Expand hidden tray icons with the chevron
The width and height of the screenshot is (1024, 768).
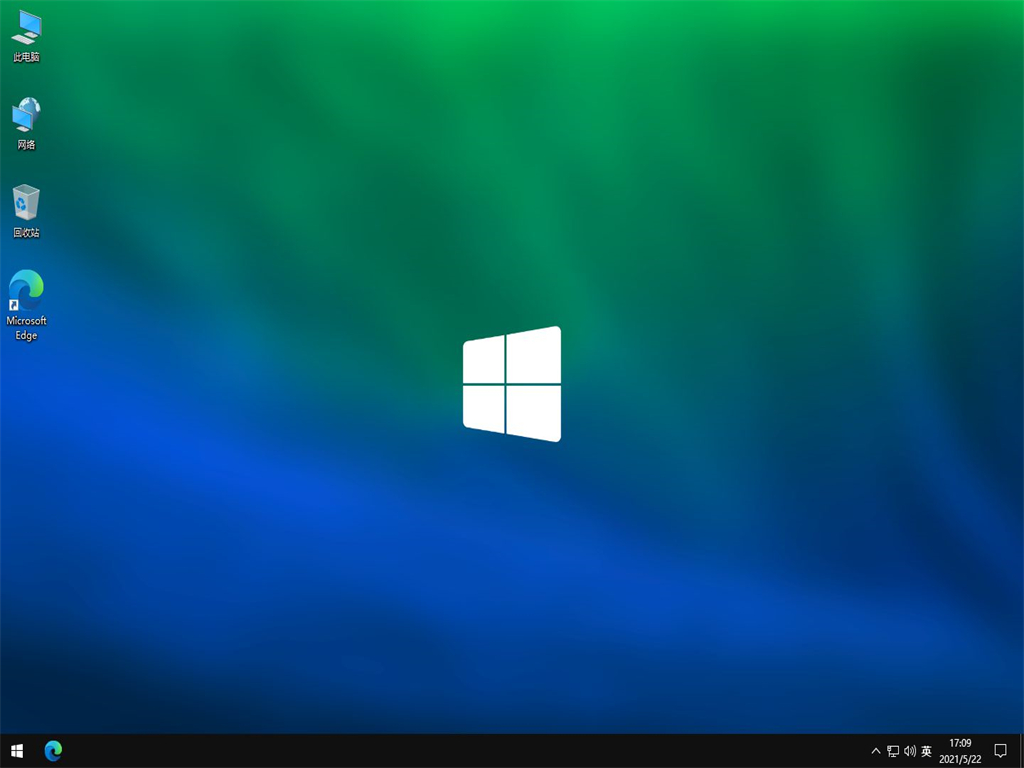[x=875, y=751]
